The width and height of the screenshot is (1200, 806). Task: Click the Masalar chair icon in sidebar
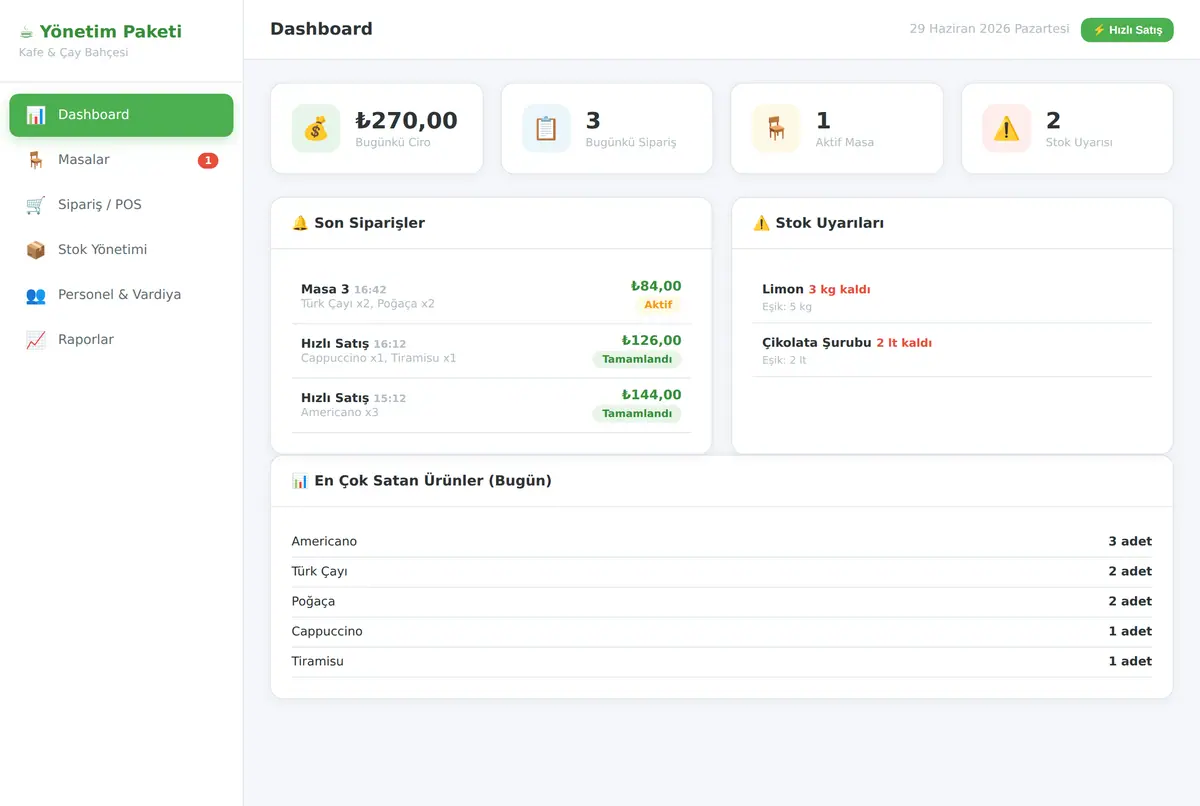(x=36, y=160)
